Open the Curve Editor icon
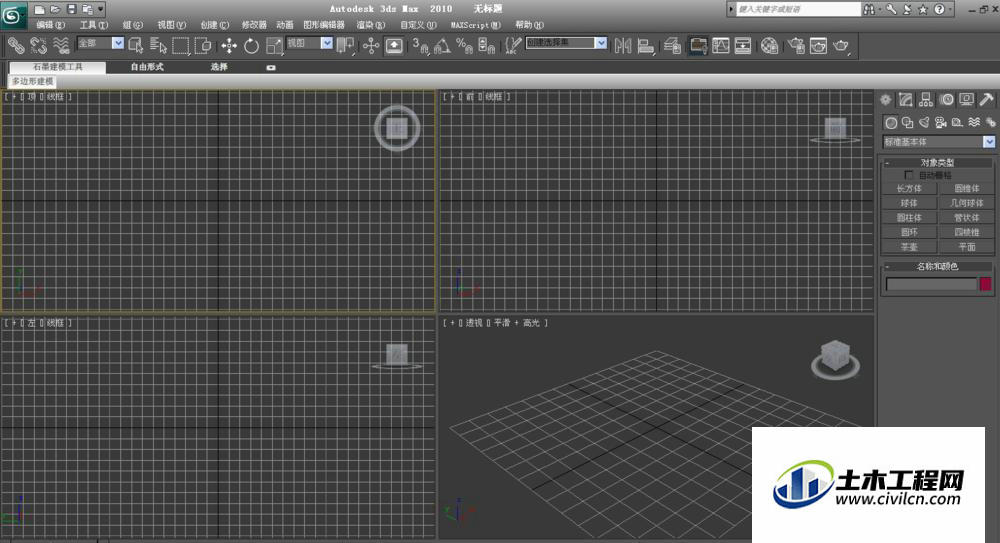This screenshot has width=1000, height=543. (x=721, y=45)
